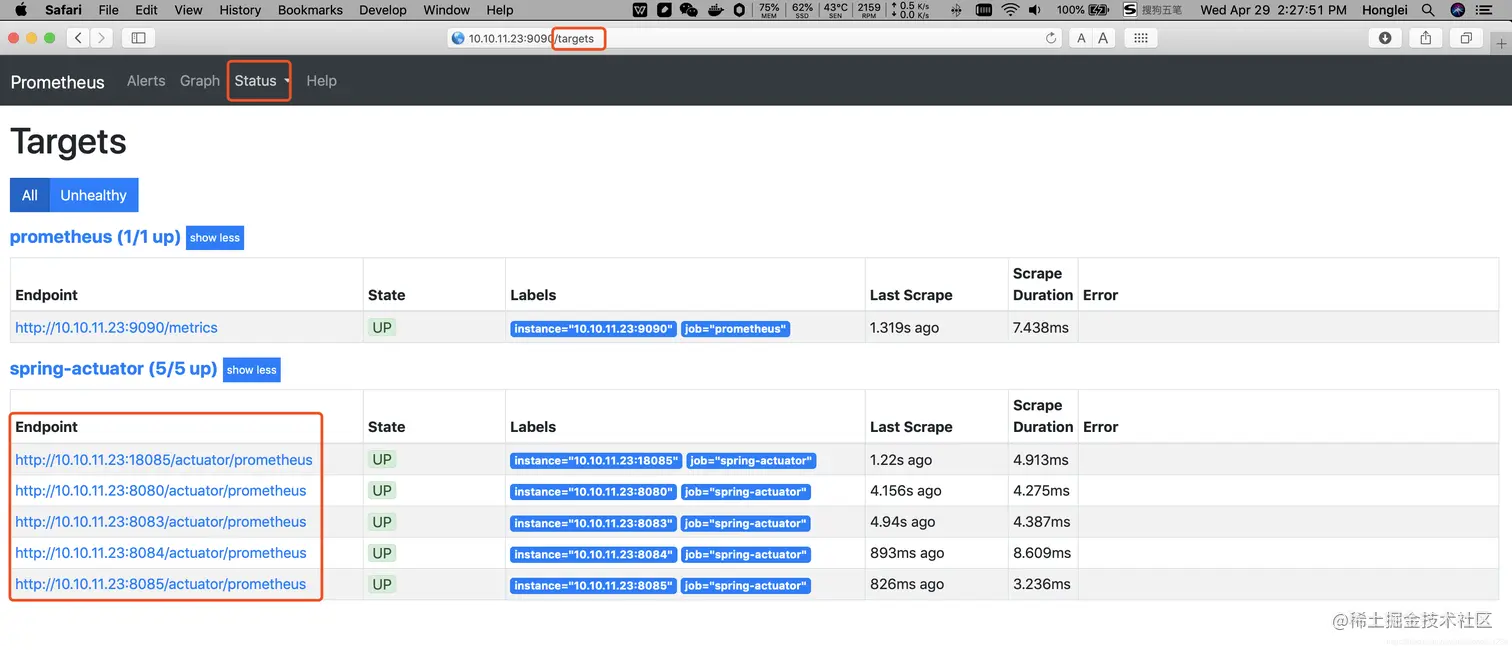Click the battery status icon

1099,10
